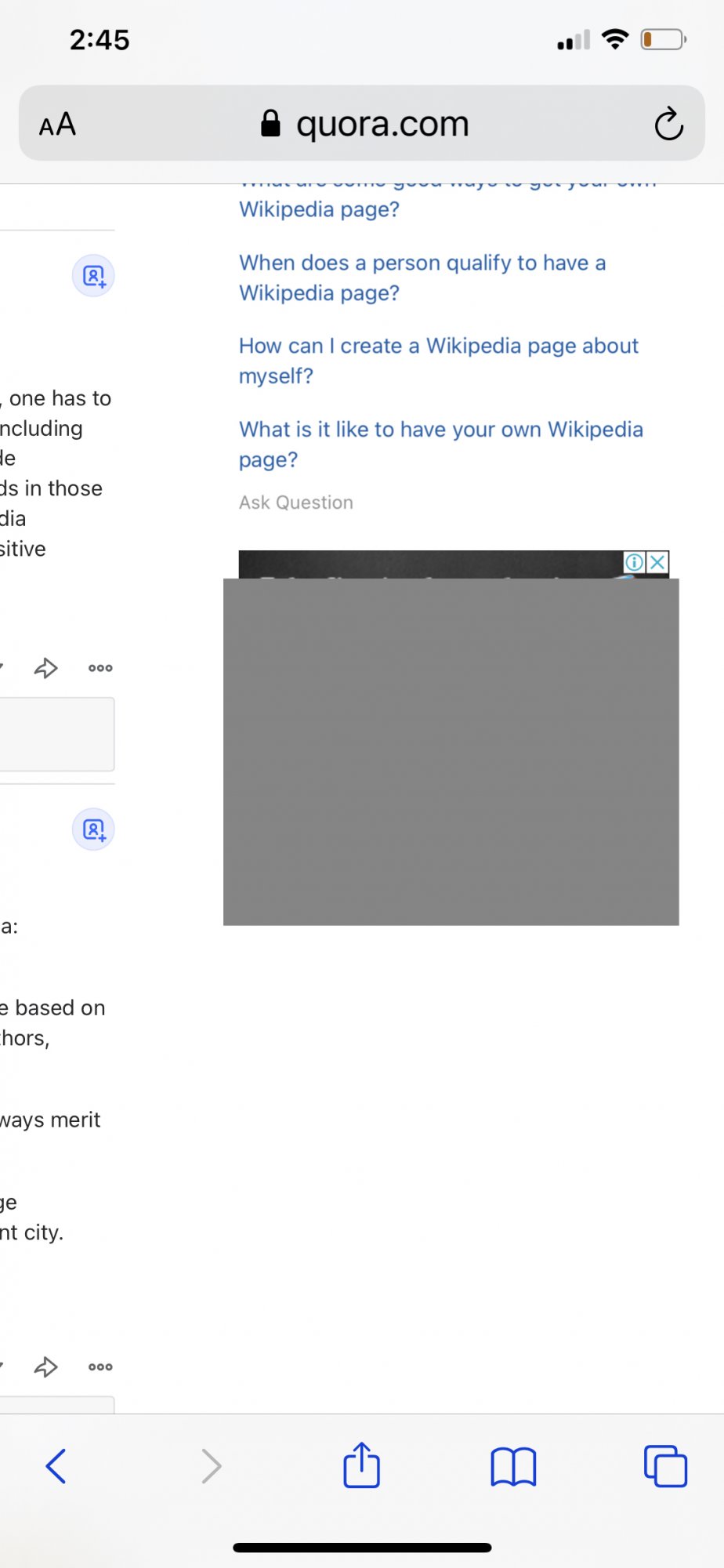Tap the 'e based on' answer text
This screenshot has height=1568, width=724.
tap(52, 1007)
